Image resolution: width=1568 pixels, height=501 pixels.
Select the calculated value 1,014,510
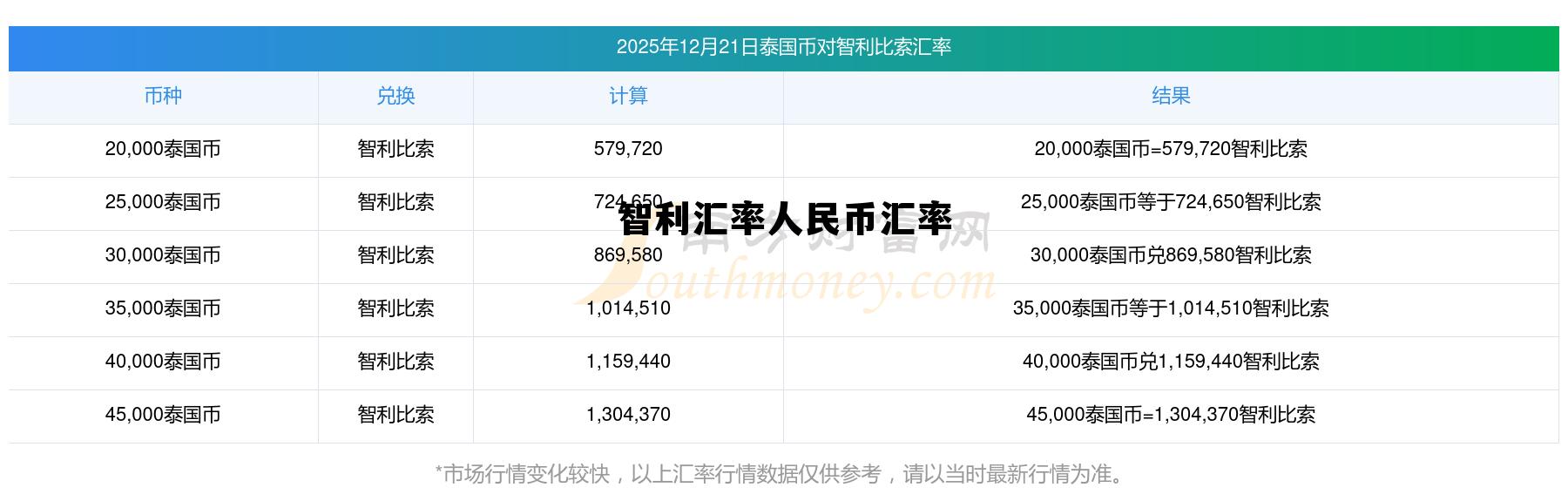pos(628,308)
